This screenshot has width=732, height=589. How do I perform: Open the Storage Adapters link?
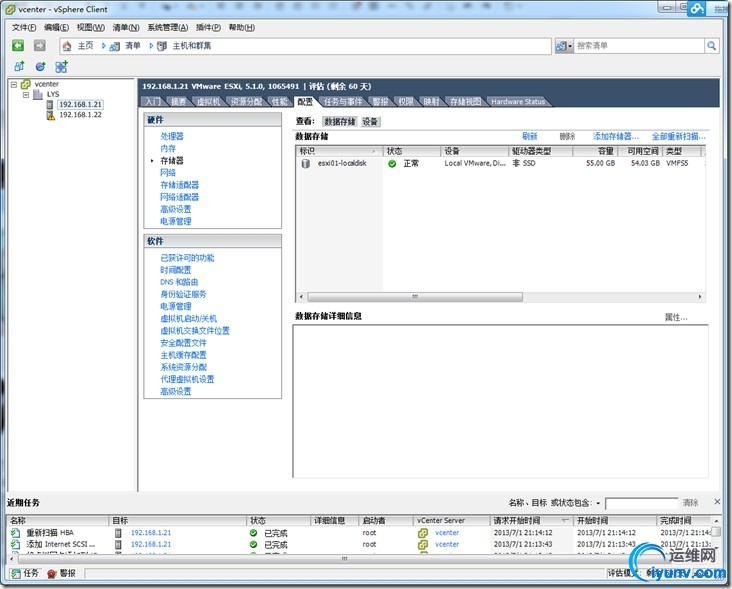(179, 185)
